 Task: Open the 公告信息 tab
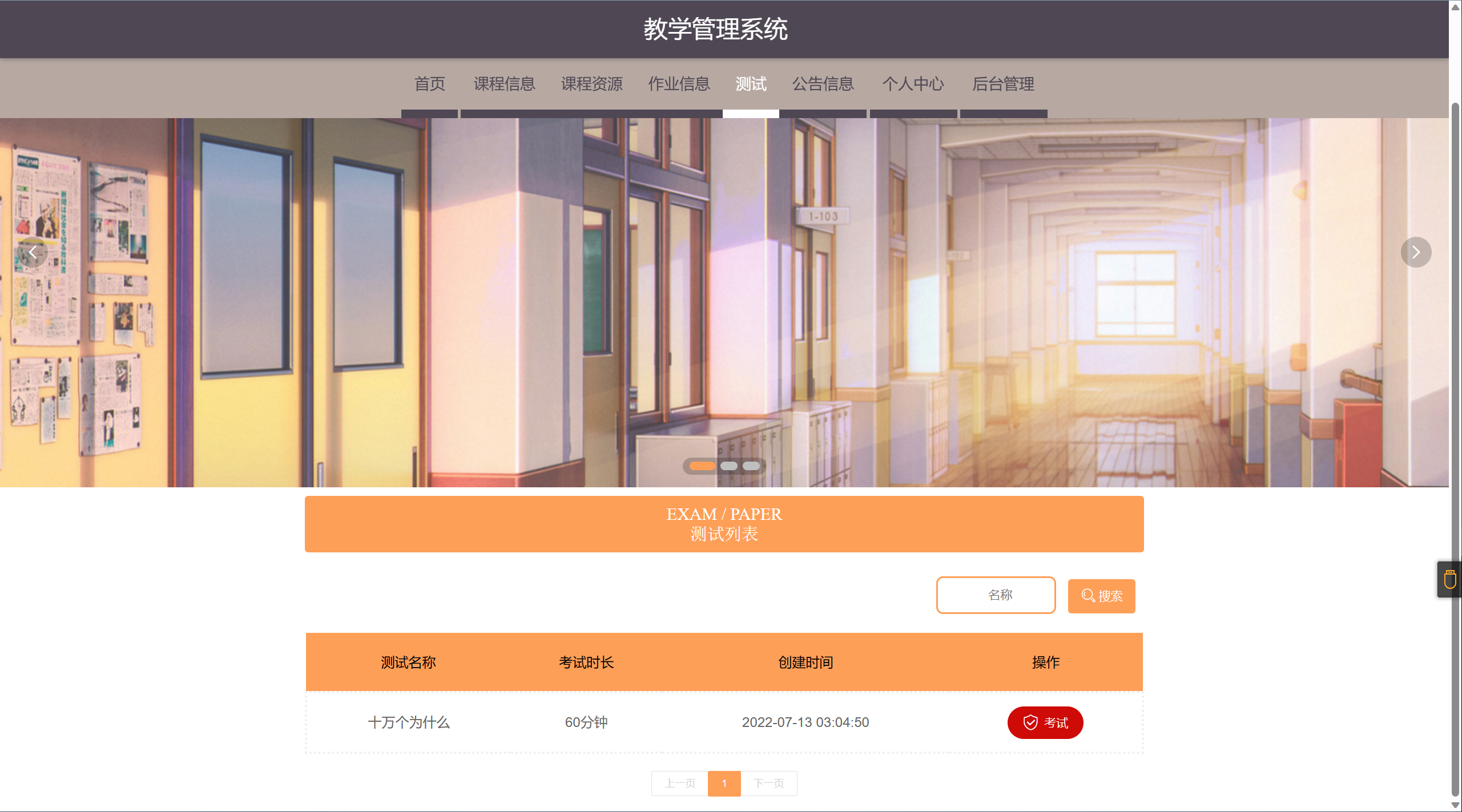tap(822, 84)
